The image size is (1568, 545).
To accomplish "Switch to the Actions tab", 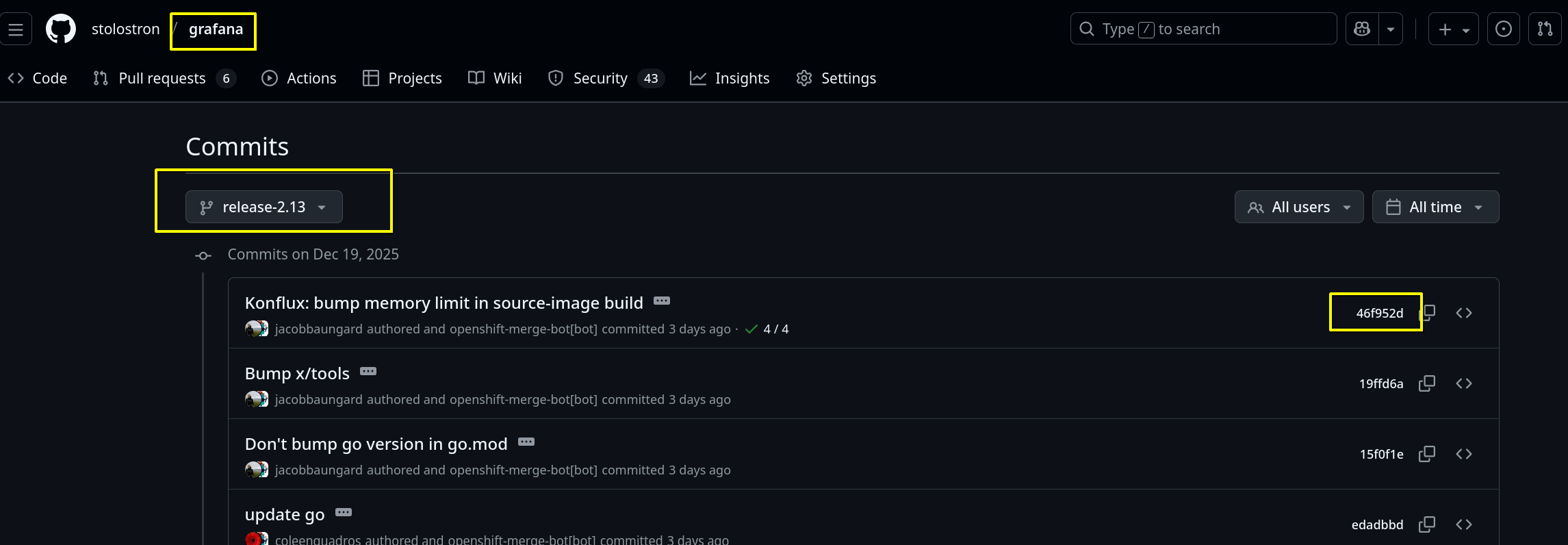I will [299, 79].
